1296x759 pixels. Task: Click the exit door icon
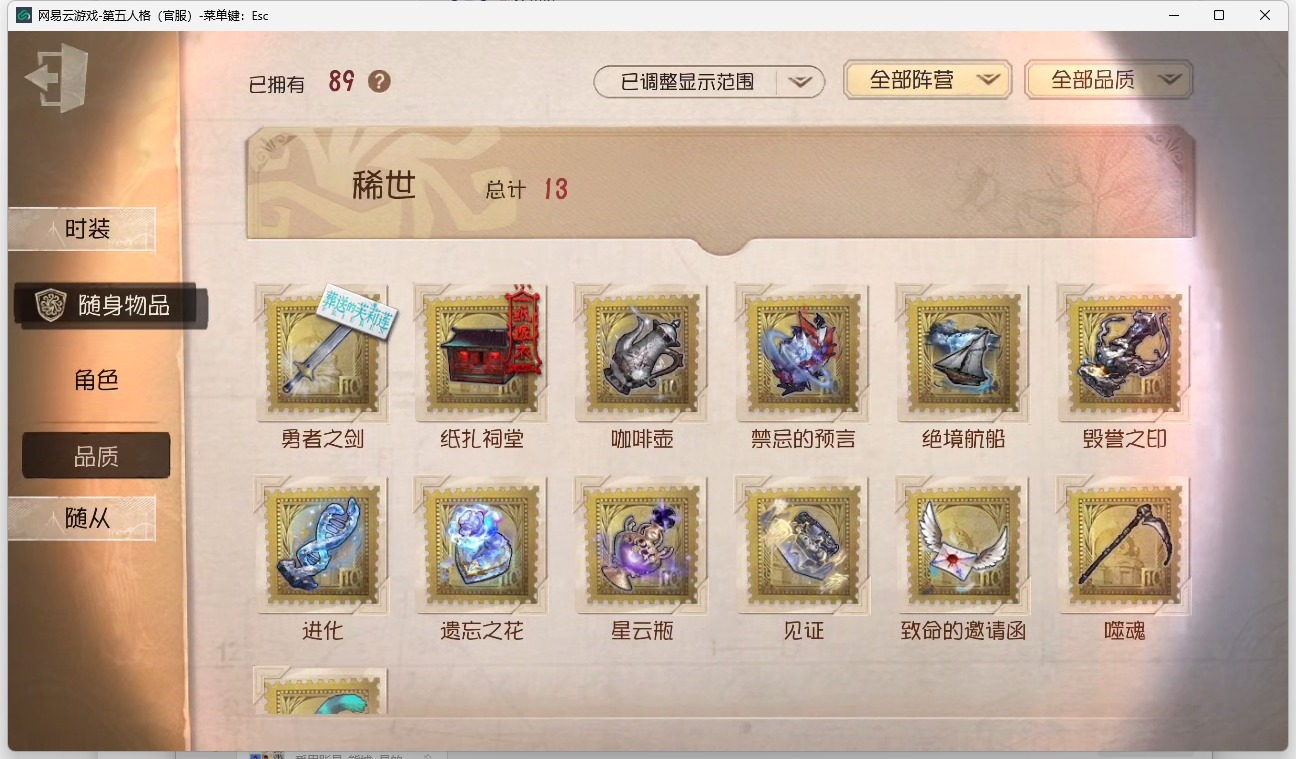pos(57,77)
